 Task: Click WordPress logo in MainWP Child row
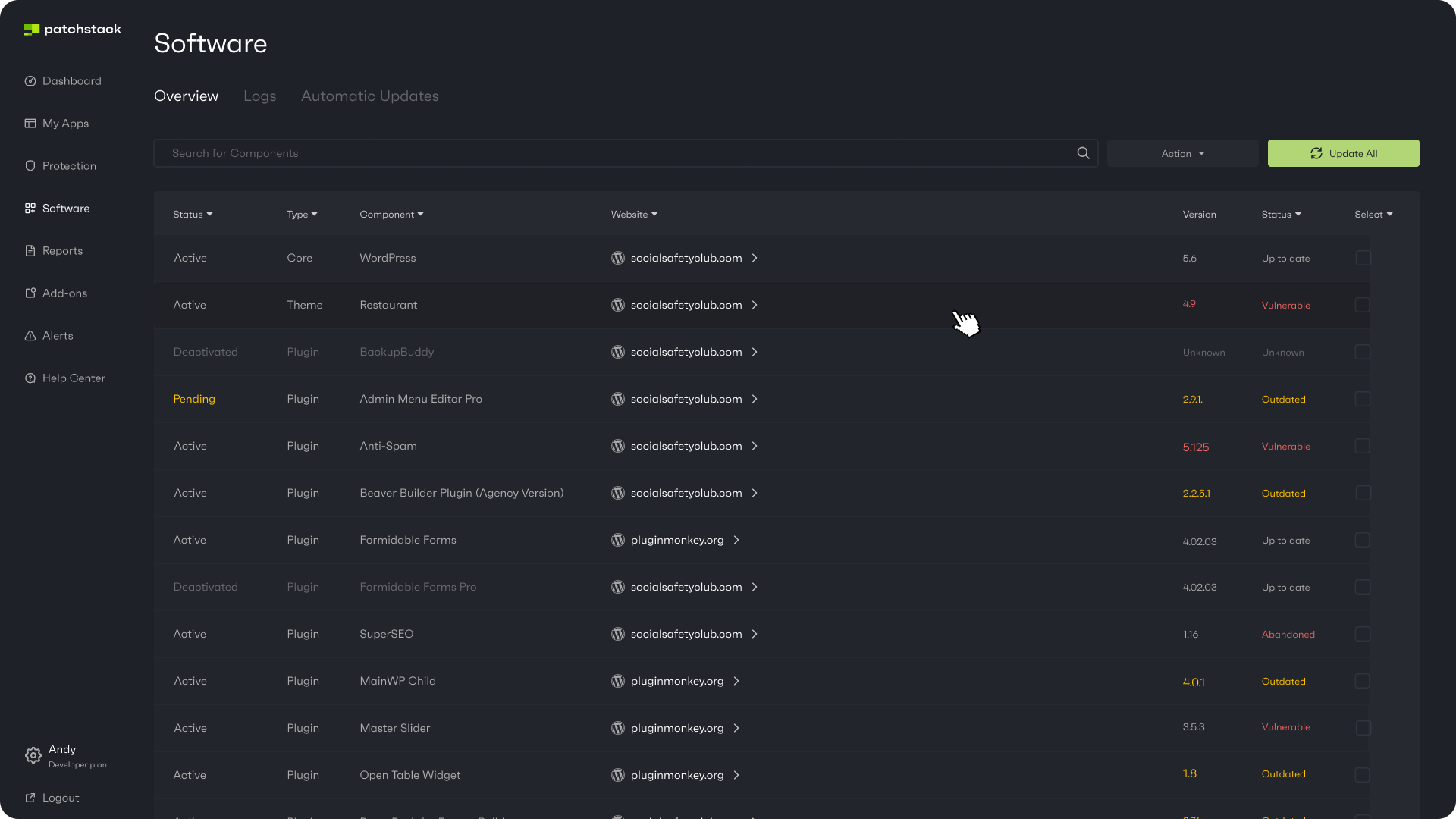tap(618, 681)
